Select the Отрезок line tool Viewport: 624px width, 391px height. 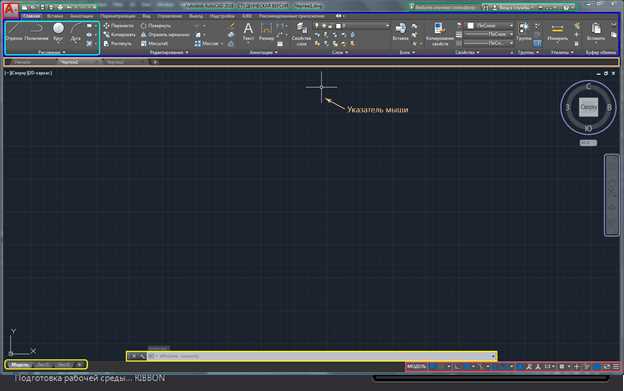click(x=14, y=32)
